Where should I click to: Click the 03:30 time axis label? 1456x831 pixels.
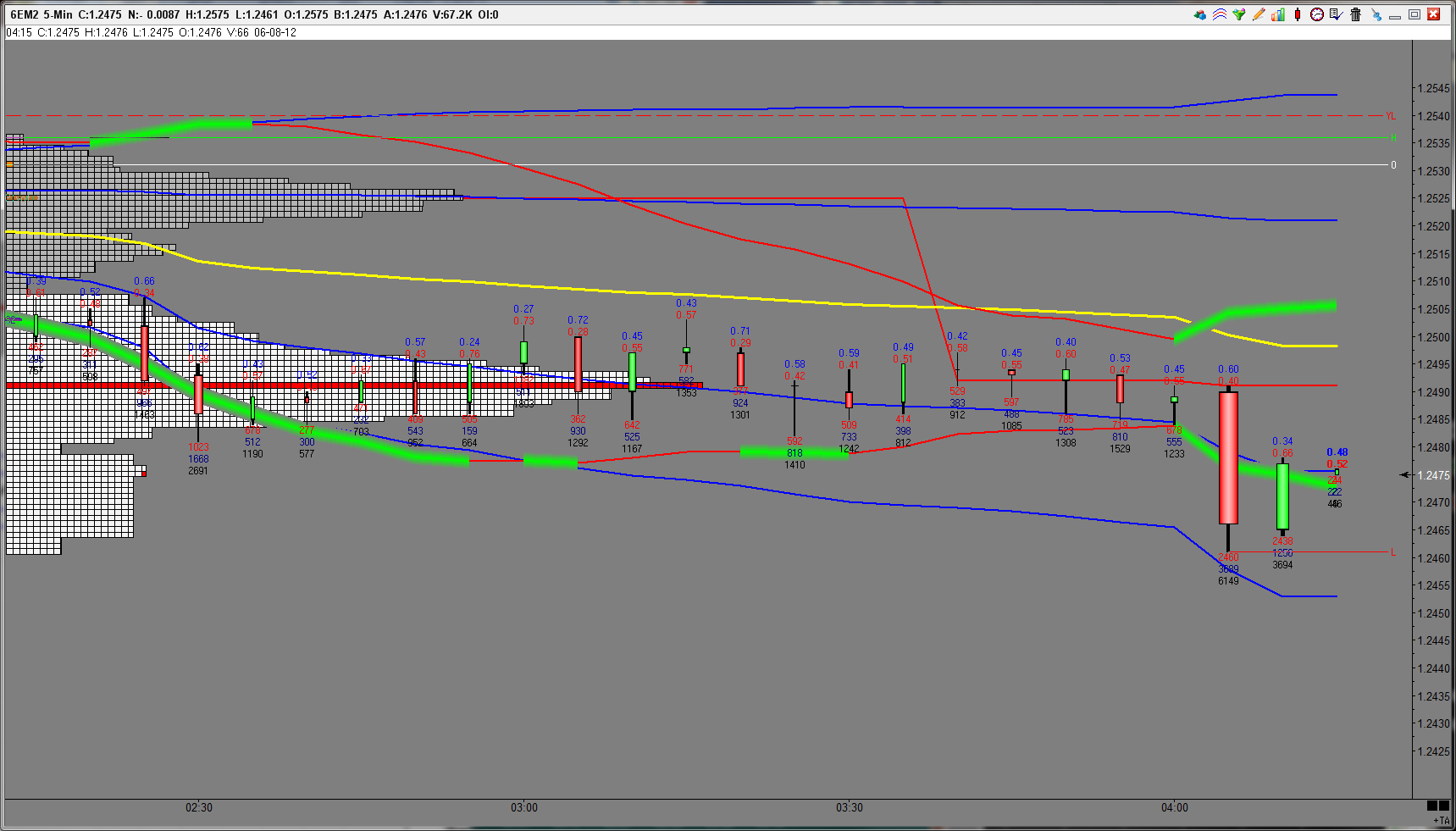coord(850,807)
